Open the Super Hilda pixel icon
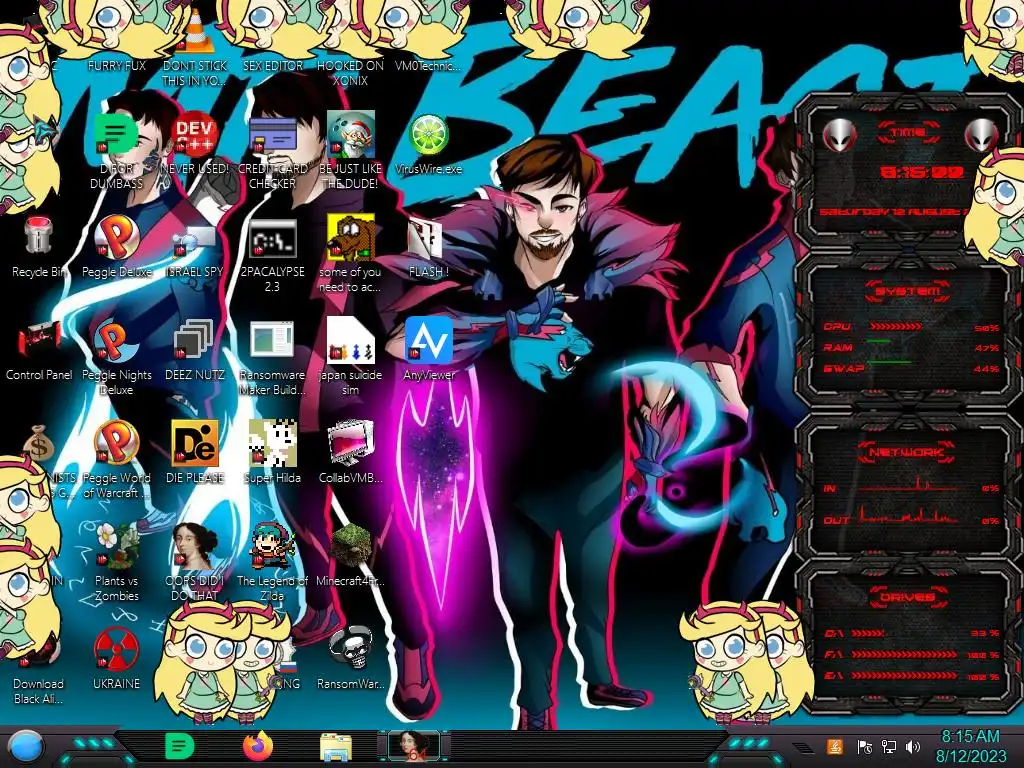Image resolution: width=1024 pixels, height=768 pixels. pyautogui.click(x=273, y=443)
